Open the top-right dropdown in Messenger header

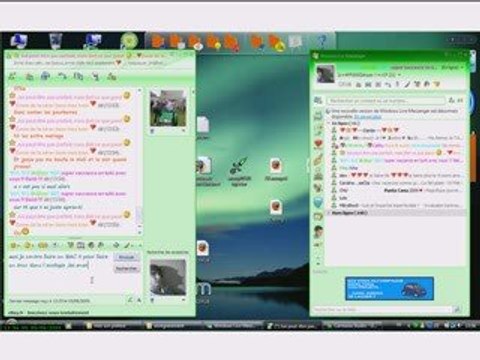(462, 67)
